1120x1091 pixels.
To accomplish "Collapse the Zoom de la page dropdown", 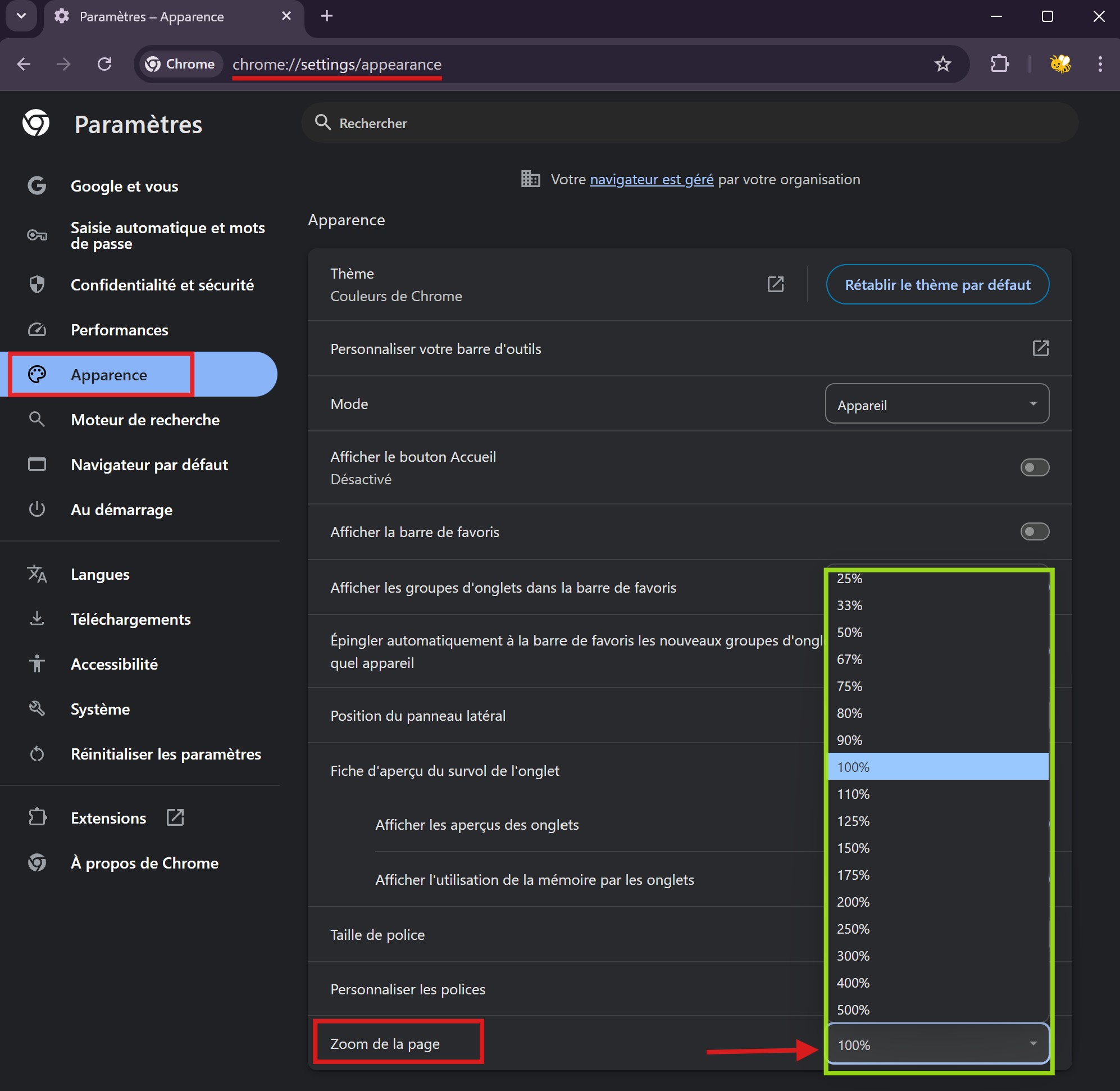I will coord(937,1044).
